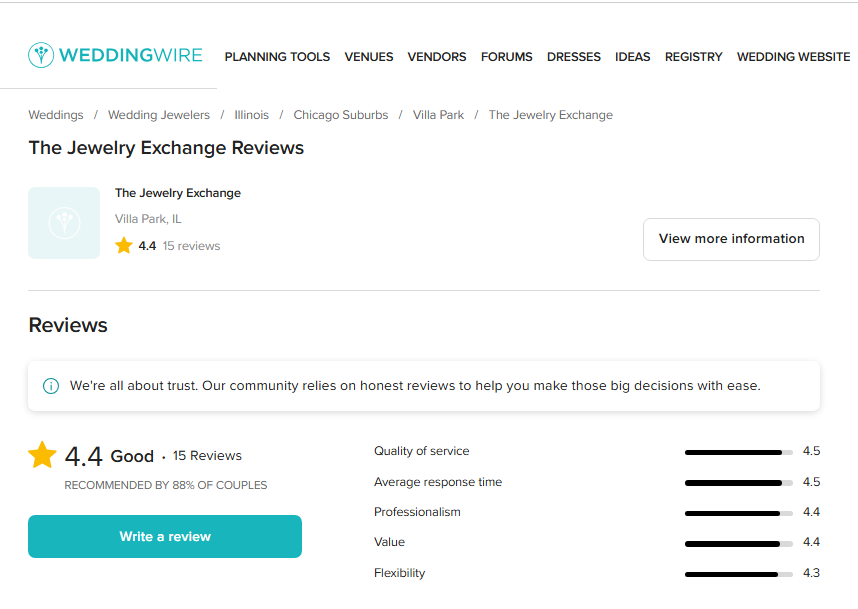Click View more information button

point(731,239)
